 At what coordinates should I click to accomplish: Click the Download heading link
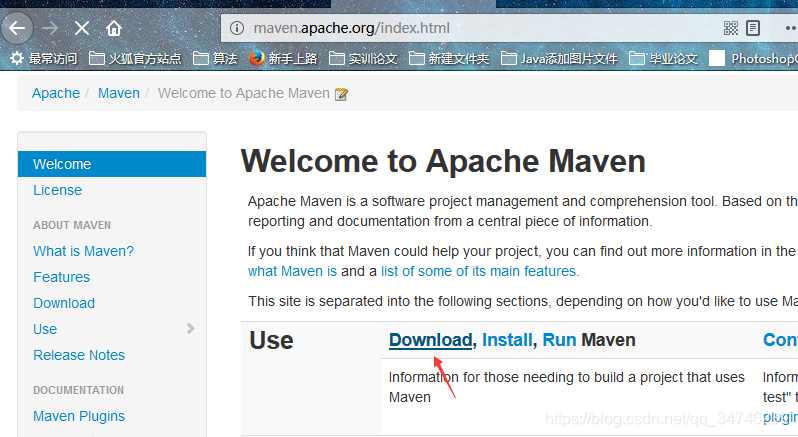tap(431, 340)
